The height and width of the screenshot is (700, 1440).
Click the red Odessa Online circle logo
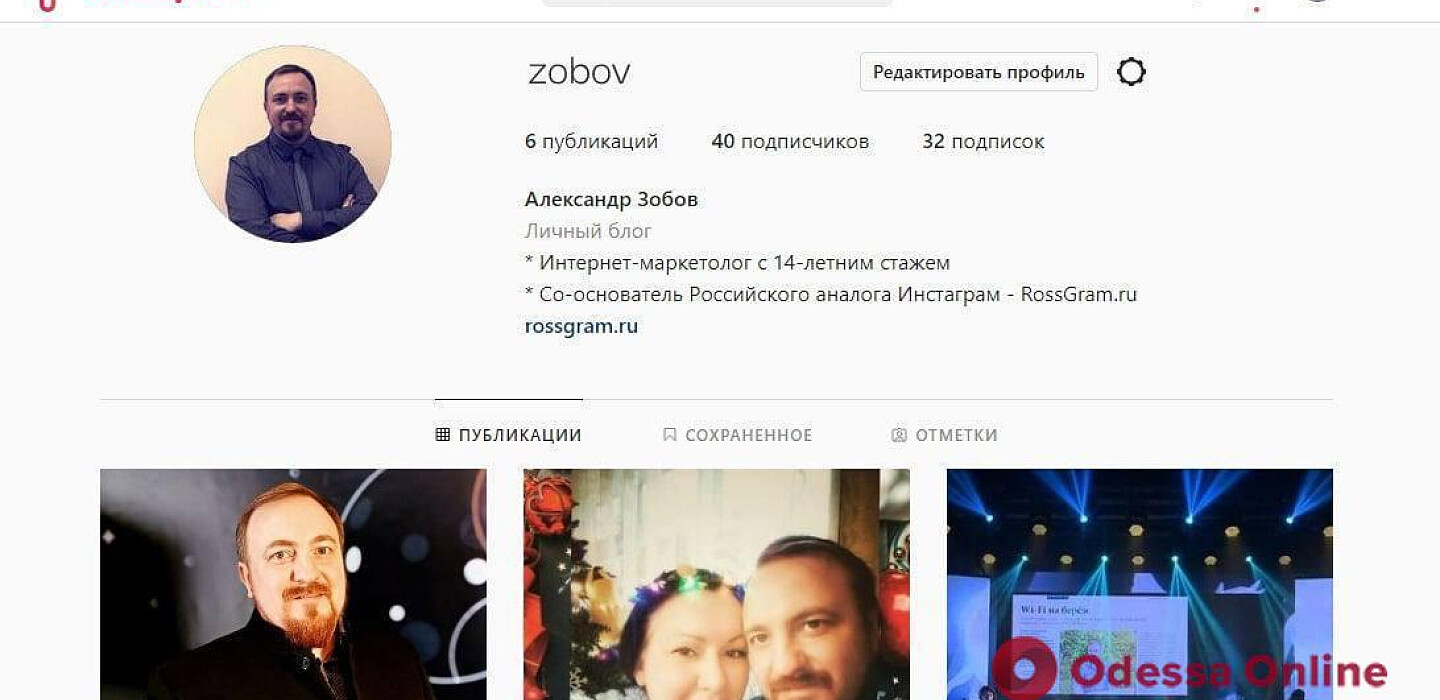pyautogui.click(x=1025, y=668)
